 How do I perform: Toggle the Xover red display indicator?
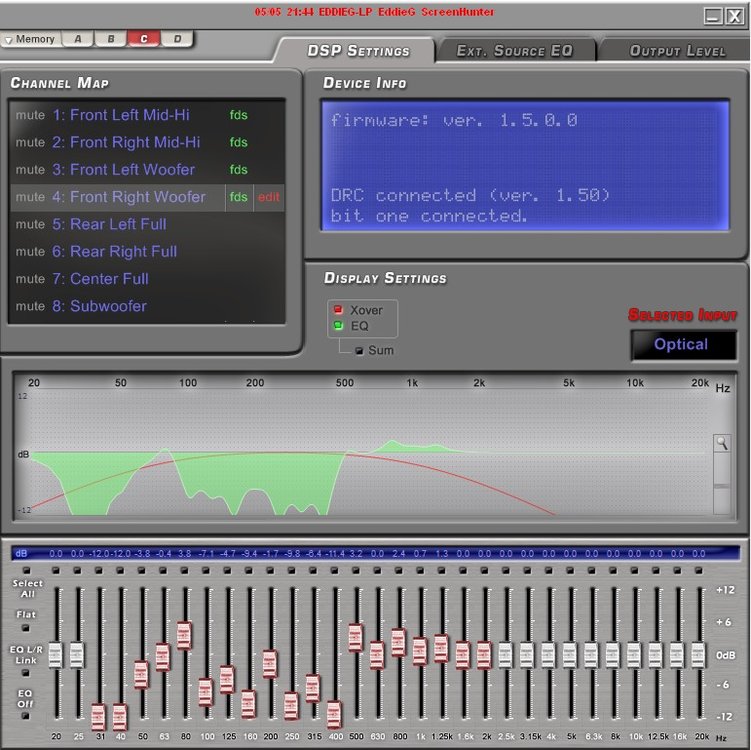point(338,309)
